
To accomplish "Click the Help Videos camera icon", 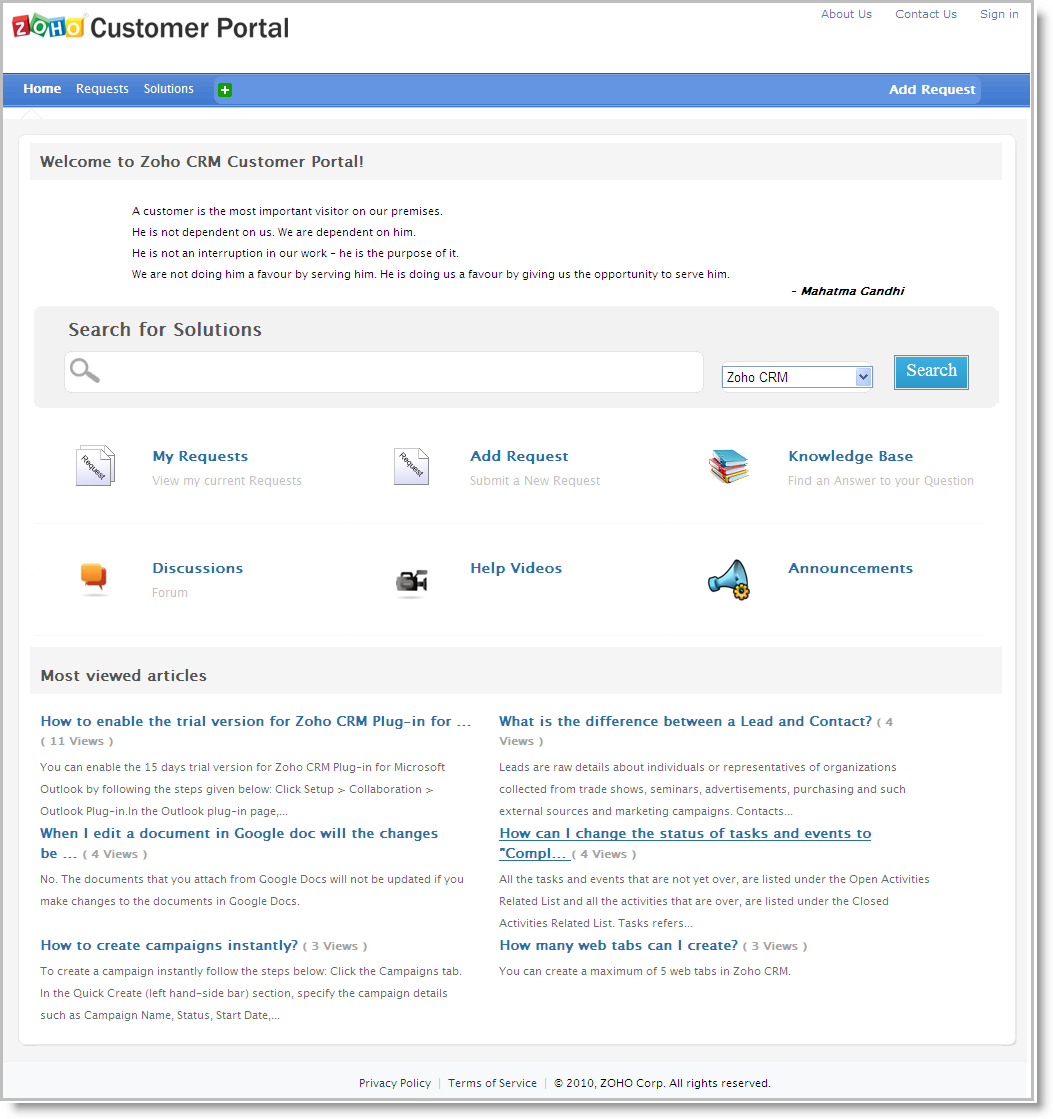I will click(412, 581).
